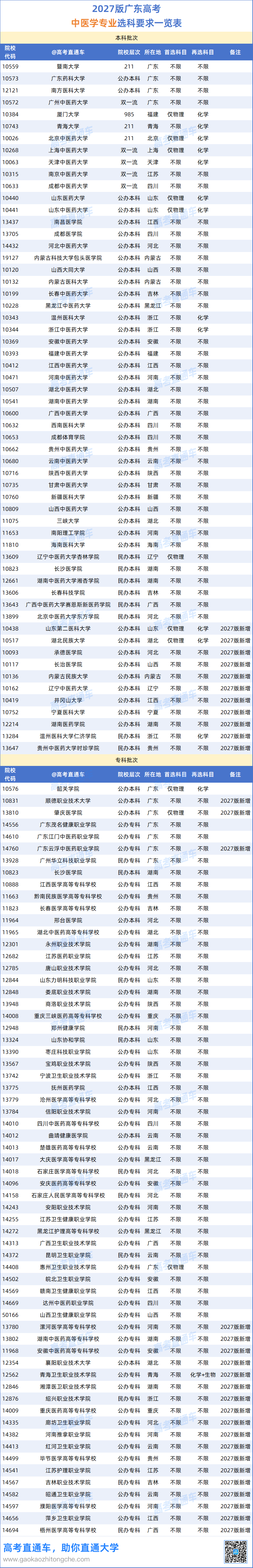Select the 985 level cell
The width and height of the screenshot is (253, 1568).
click(129, 114)
